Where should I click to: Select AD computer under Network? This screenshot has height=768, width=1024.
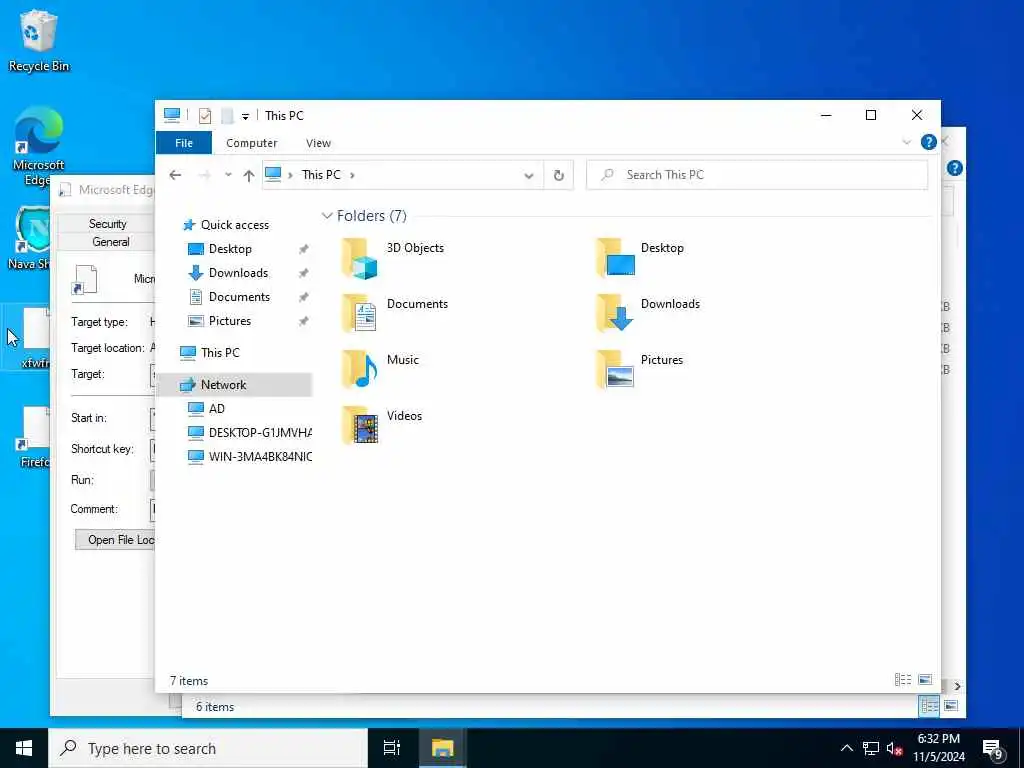pyautogui.click(x=216, y=409)
